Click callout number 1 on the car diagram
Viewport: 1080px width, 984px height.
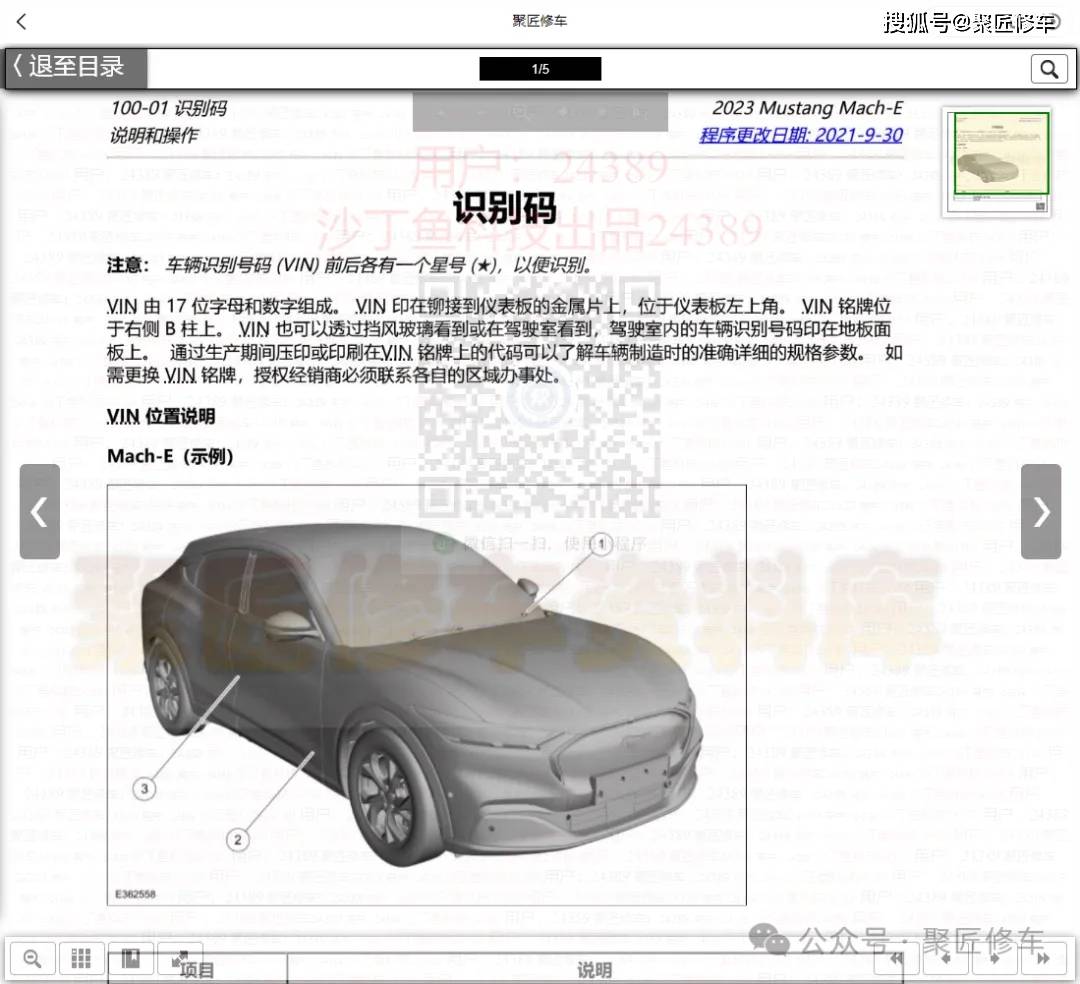[x=601, y=545]
